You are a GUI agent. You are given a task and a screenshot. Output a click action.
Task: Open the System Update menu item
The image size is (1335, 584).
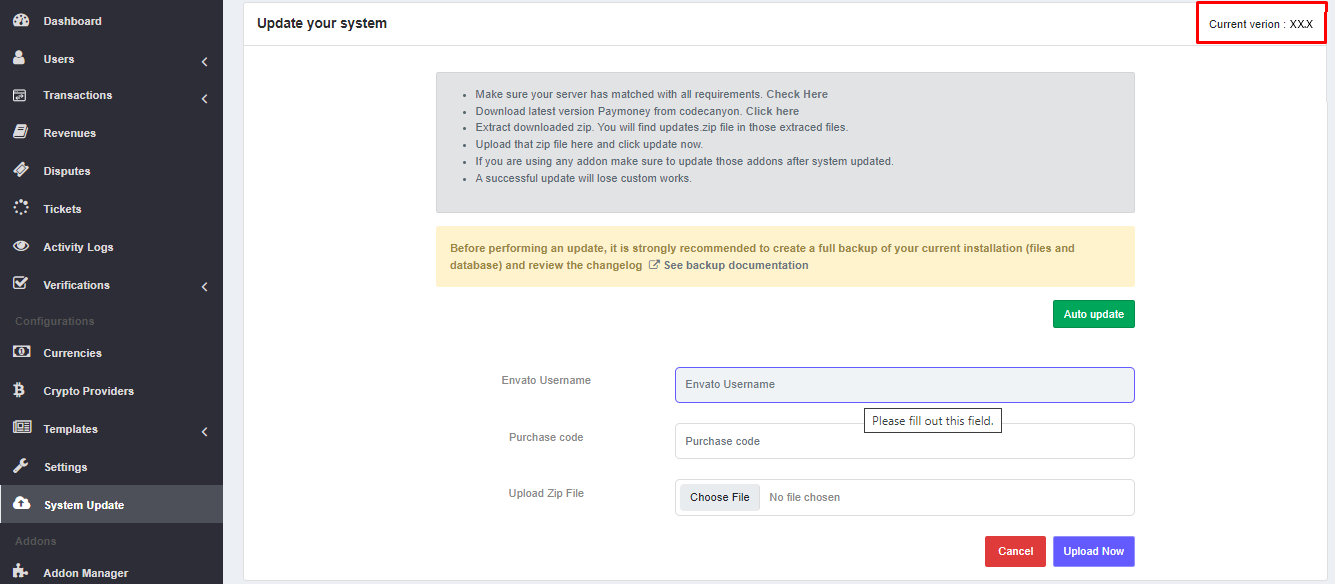point(84,505)
